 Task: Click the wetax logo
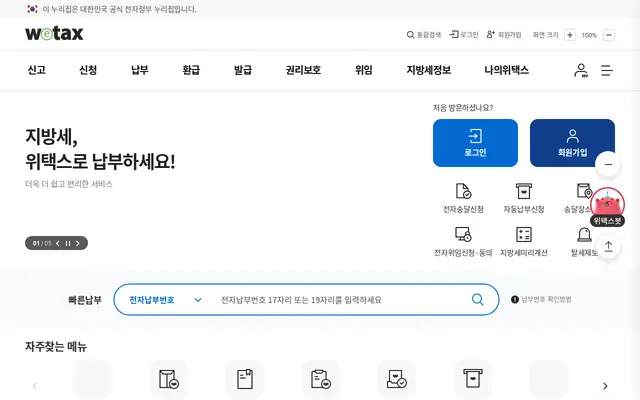pyautogui.click(x=54, y=33)
